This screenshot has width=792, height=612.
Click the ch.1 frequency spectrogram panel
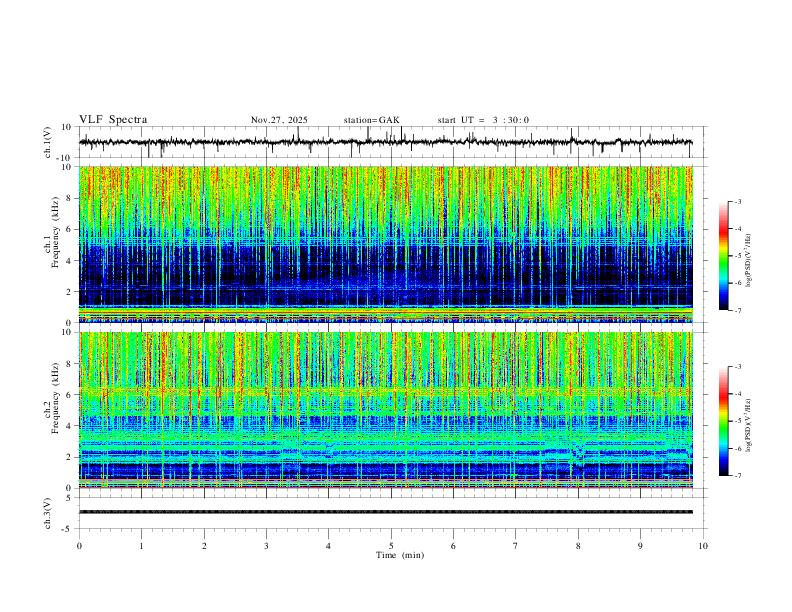385,244
